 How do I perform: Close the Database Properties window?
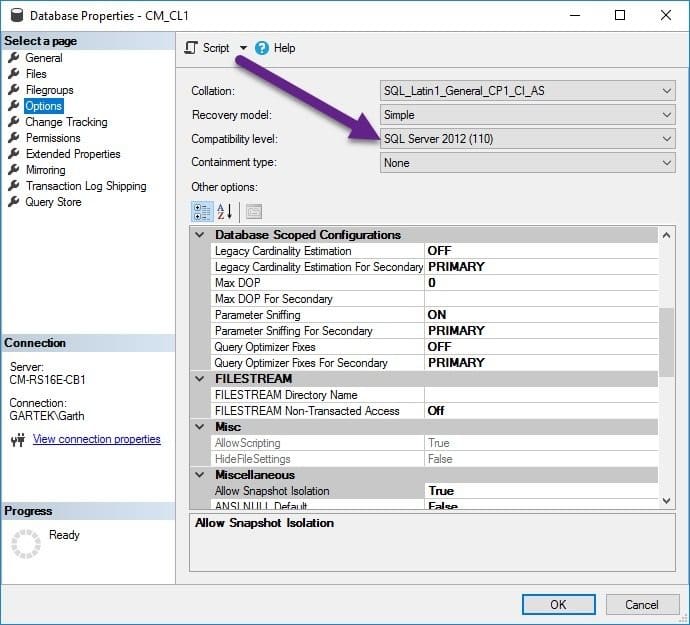click(x=666, y=15)
